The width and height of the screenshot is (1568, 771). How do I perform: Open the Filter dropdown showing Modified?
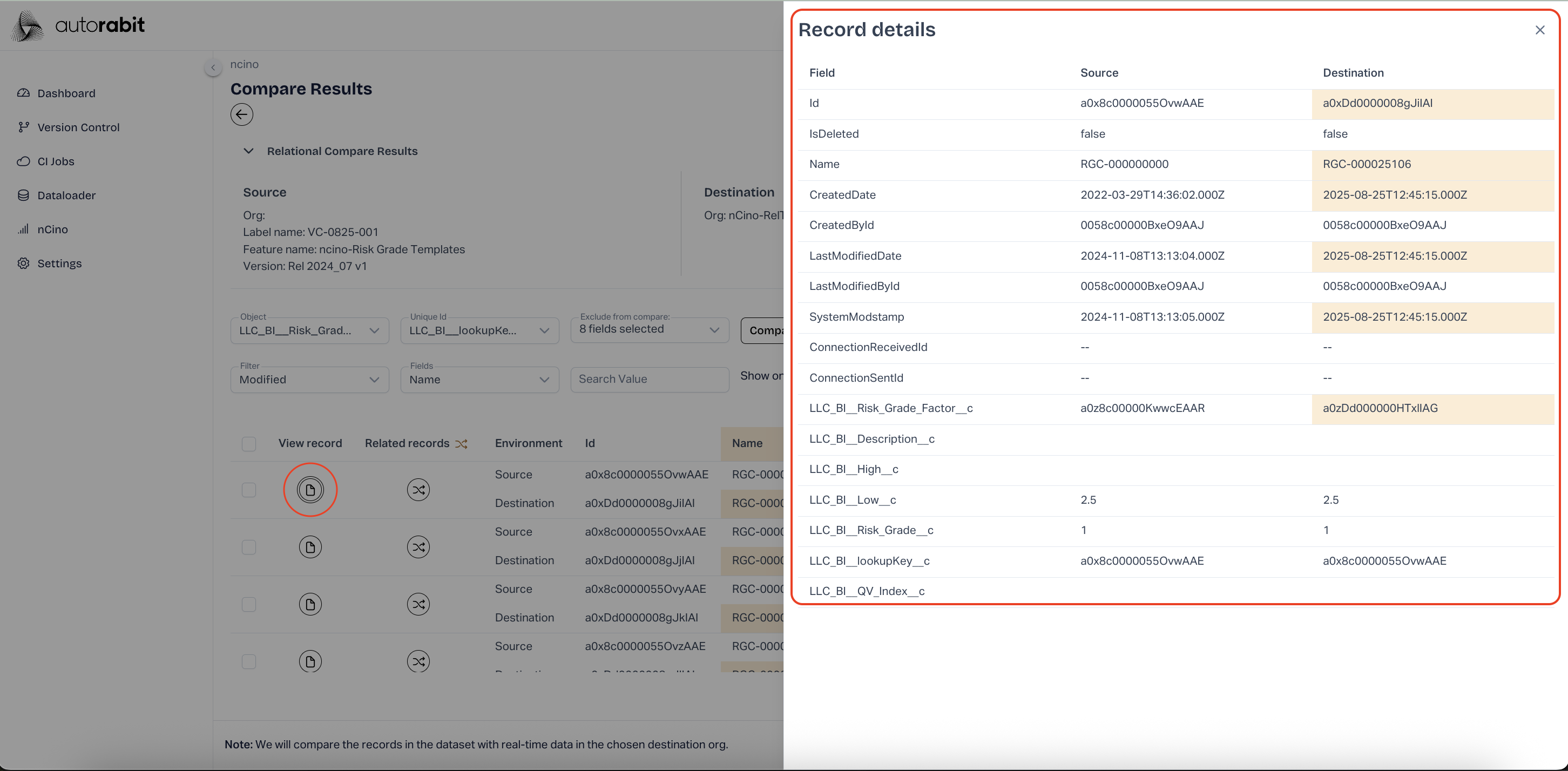309,380
